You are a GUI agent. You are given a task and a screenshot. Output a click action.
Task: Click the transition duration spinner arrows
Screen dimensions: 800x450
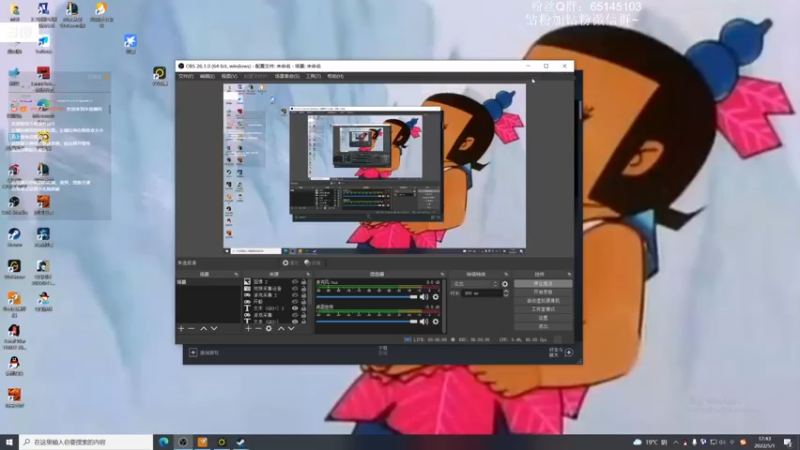(x=506, y=293)
